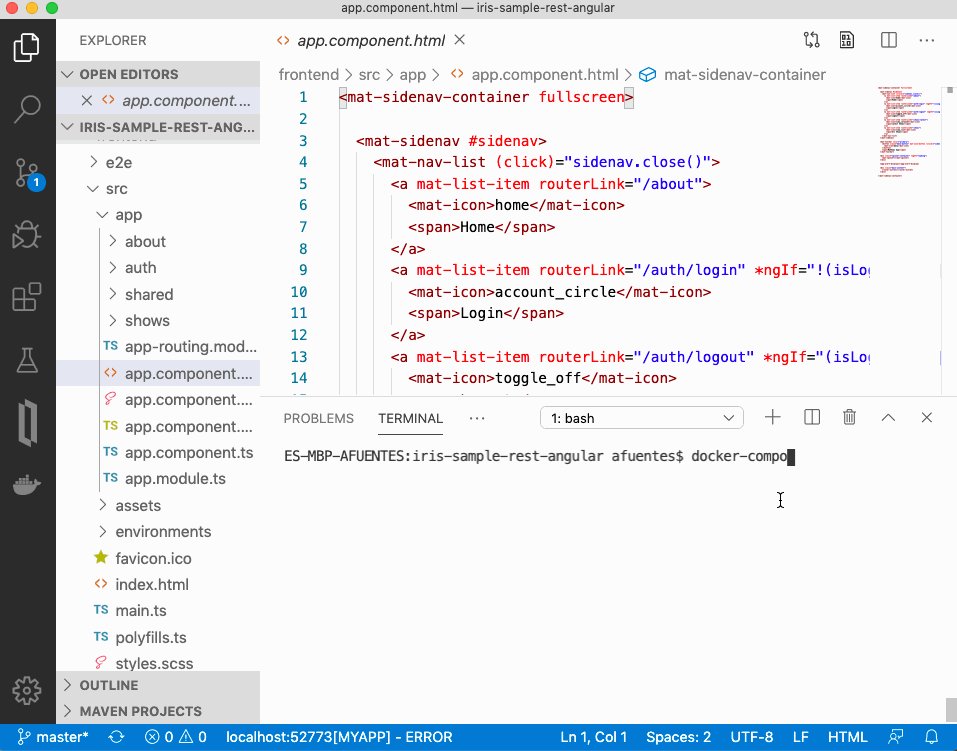The height and width of the screenshot is (751, 957).
Task: Split the terminal panel
Action: coord(811,418)
